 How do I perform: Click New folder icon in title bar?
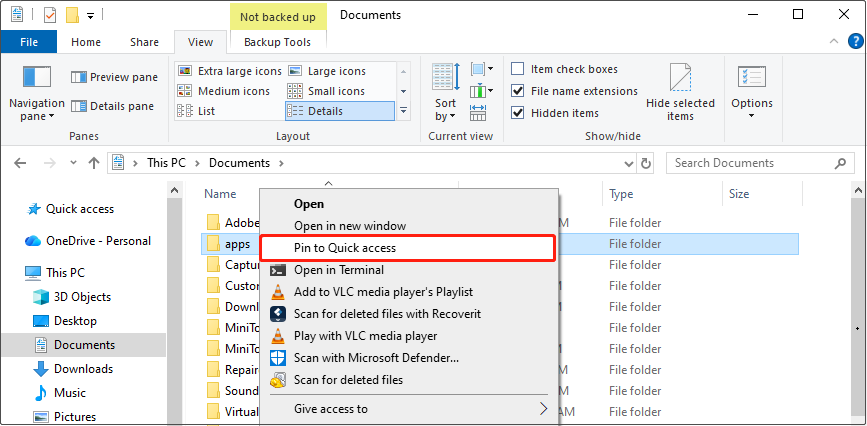tap(72, 15)
